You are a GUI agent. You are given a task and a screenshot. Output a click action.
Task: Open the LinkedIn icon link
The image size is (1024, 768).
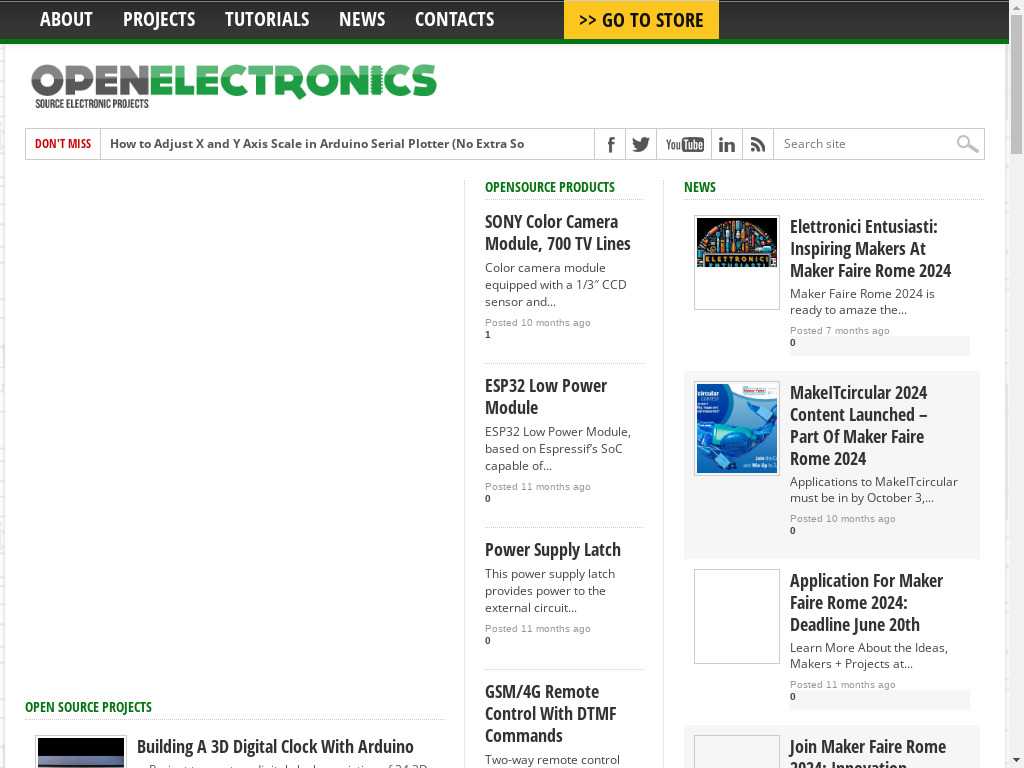pos(726,144)
